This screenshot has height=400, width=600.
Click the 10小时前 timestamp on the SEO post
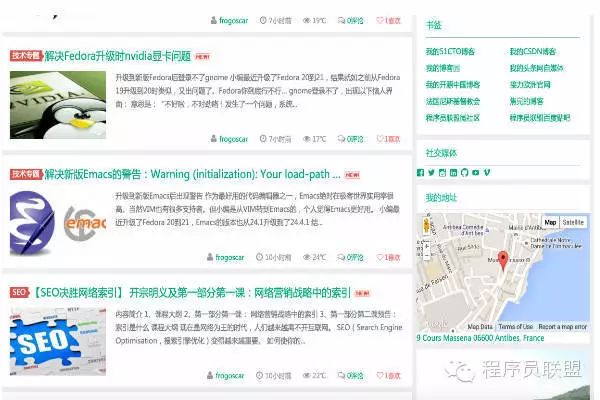pyautogui.click(x=274, y=376)
